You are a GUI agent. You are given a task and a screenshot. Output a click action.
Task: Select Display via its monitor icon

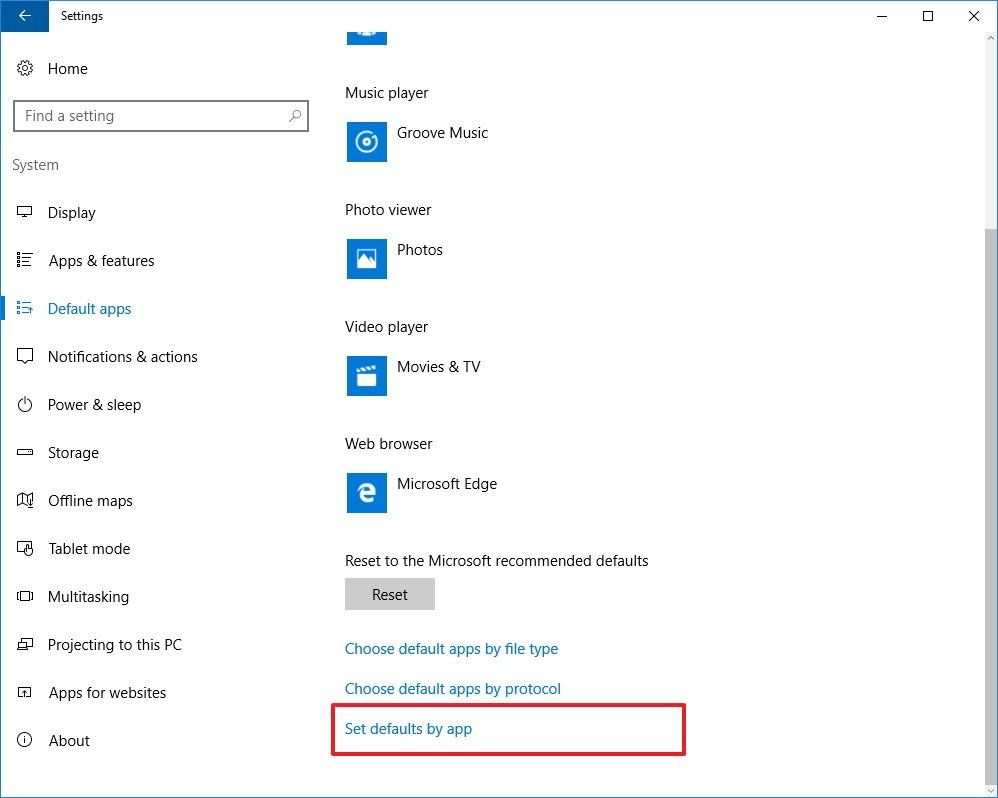click(x=25, y=212)
